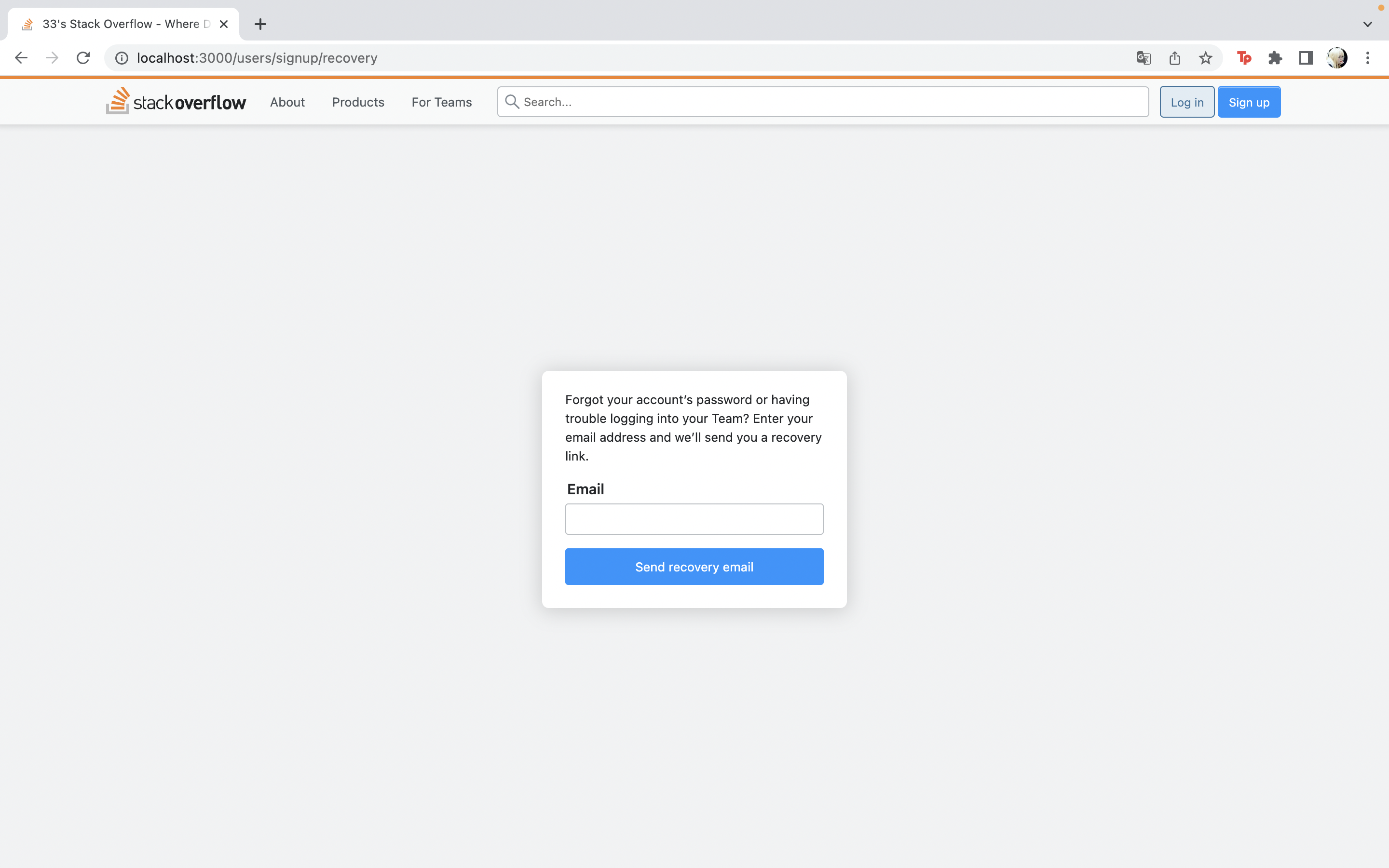View site information icon beside URL
Image resolution: width=1389 pixels, height=868 pixels.
pos(122,58)
